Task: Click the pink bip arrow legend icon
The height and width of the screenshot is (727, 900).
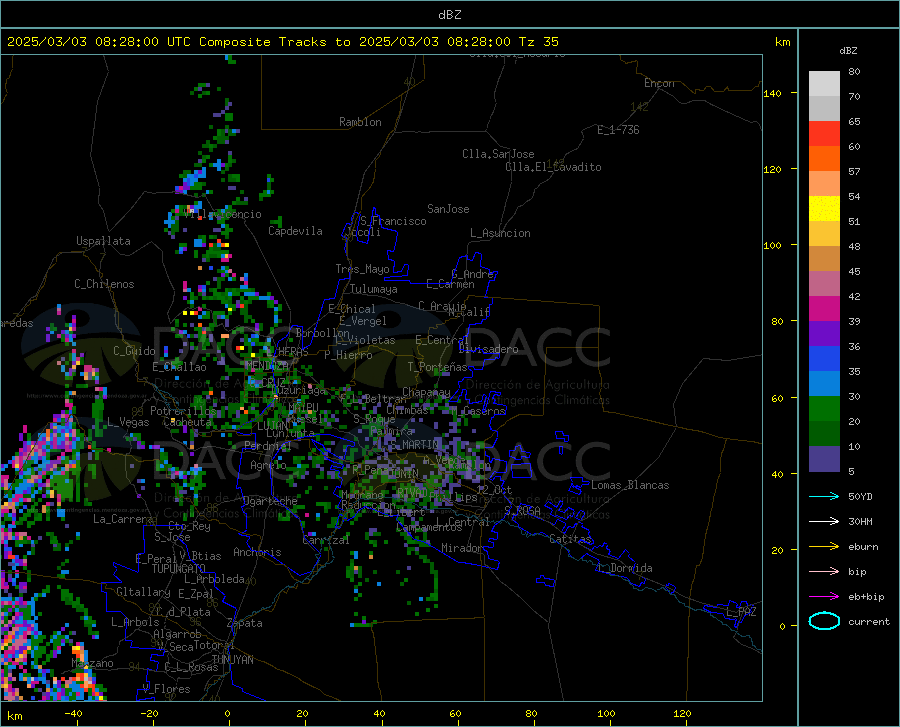Action: click(x=824, y=572)
